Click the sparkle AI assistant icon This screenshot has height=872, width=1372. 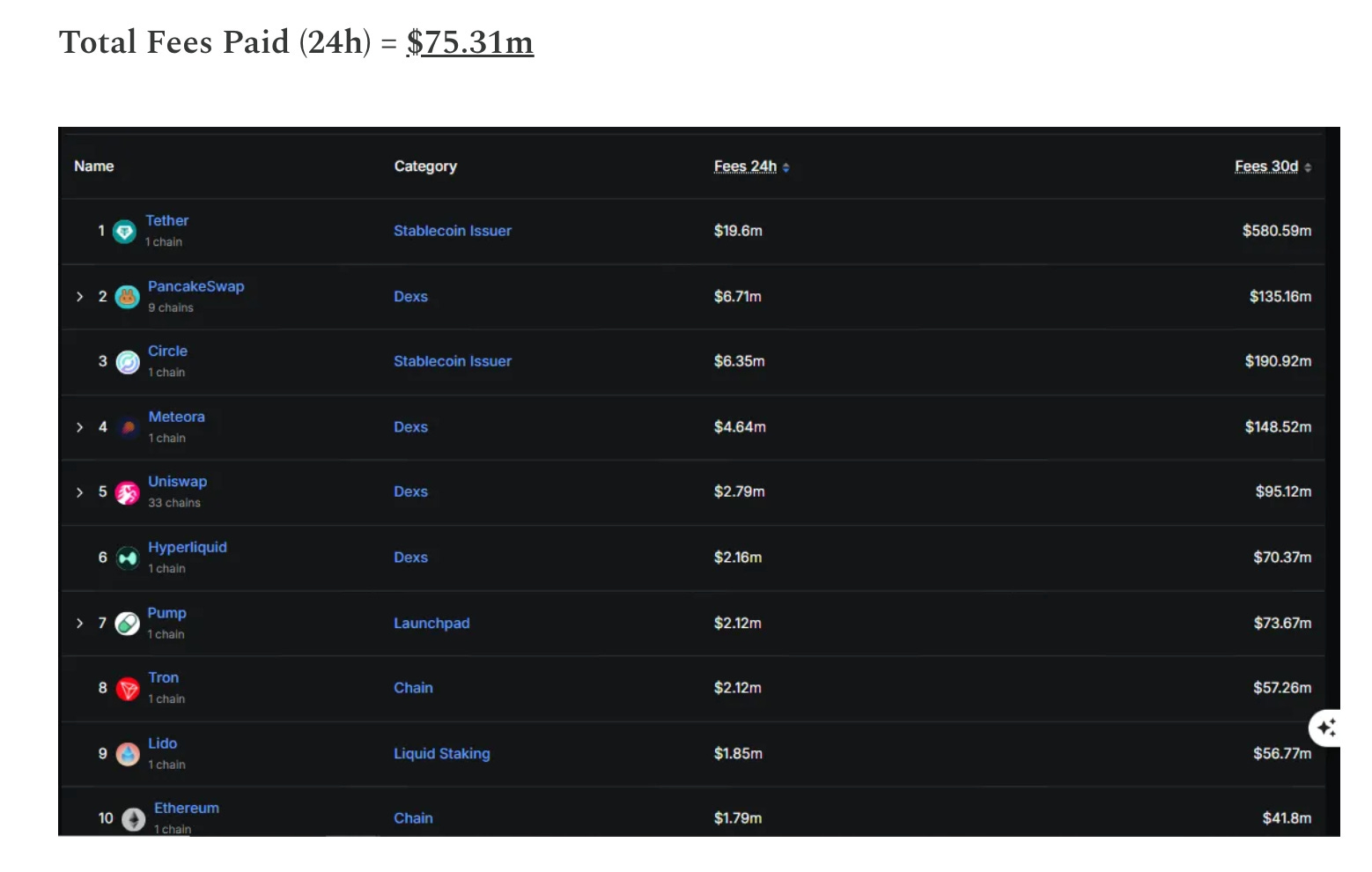click(x=1326, y=728)
